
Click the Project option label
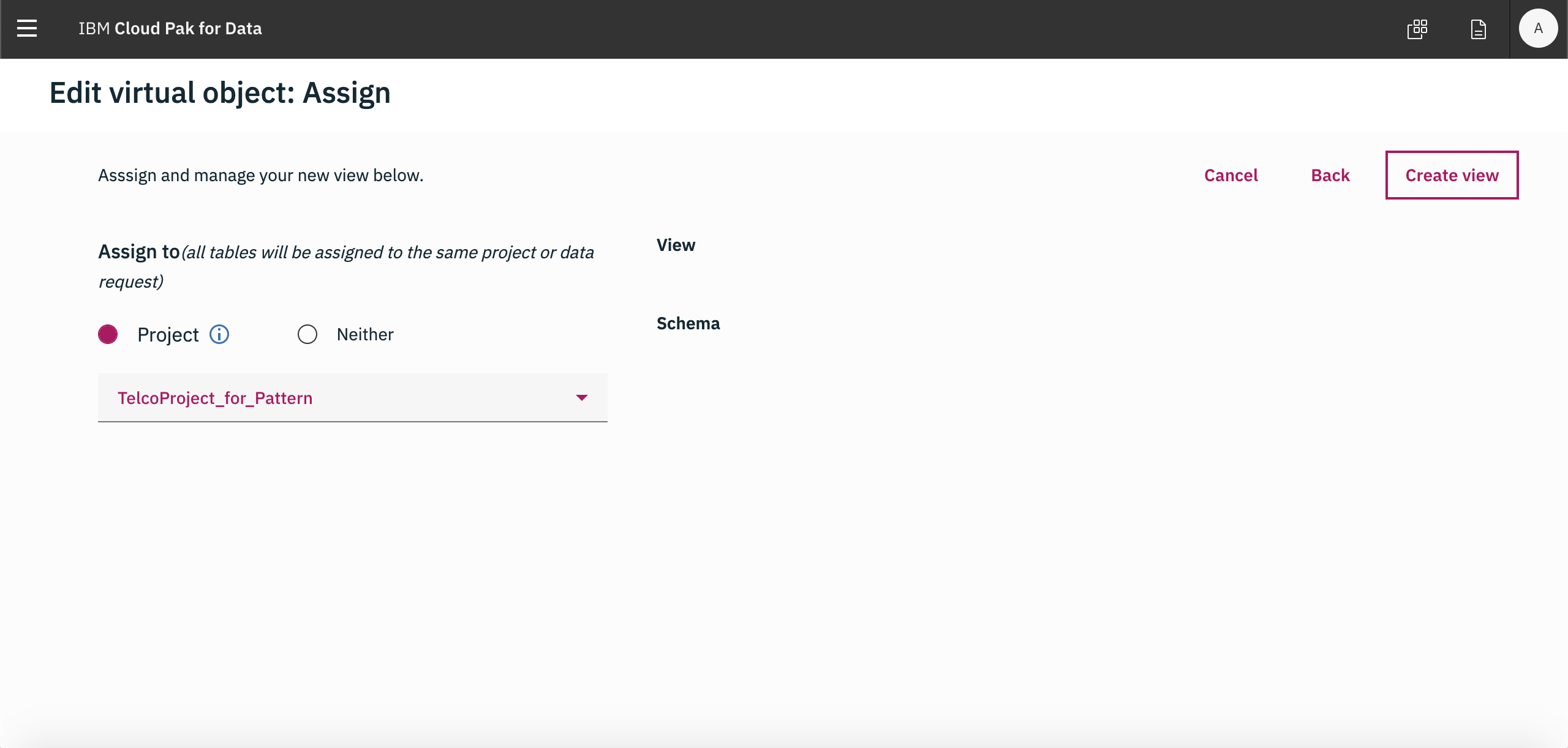(168, 335)
